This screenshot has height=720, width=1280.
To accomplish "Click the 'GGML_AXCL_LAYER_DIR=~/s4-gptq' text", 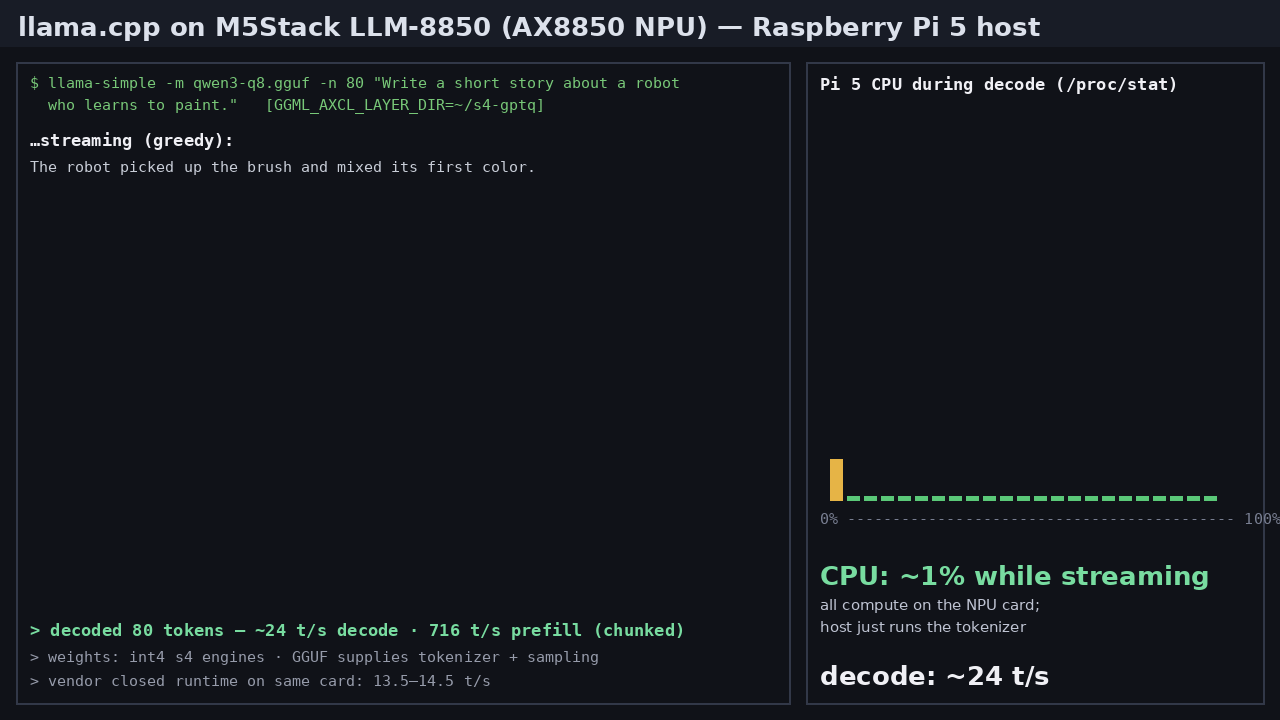I will point(405,106).
